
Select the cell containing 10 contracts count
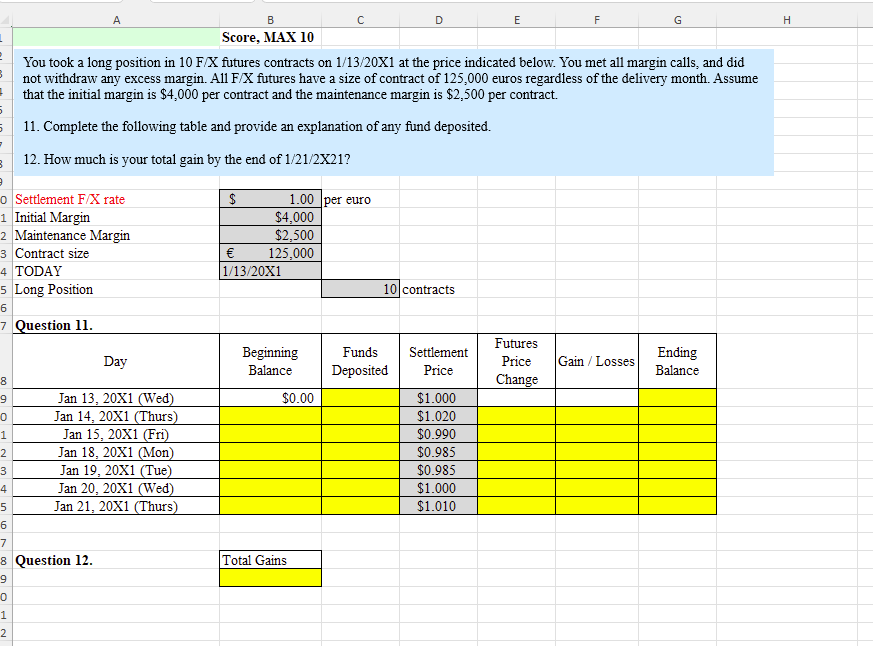tap(360, 289)
